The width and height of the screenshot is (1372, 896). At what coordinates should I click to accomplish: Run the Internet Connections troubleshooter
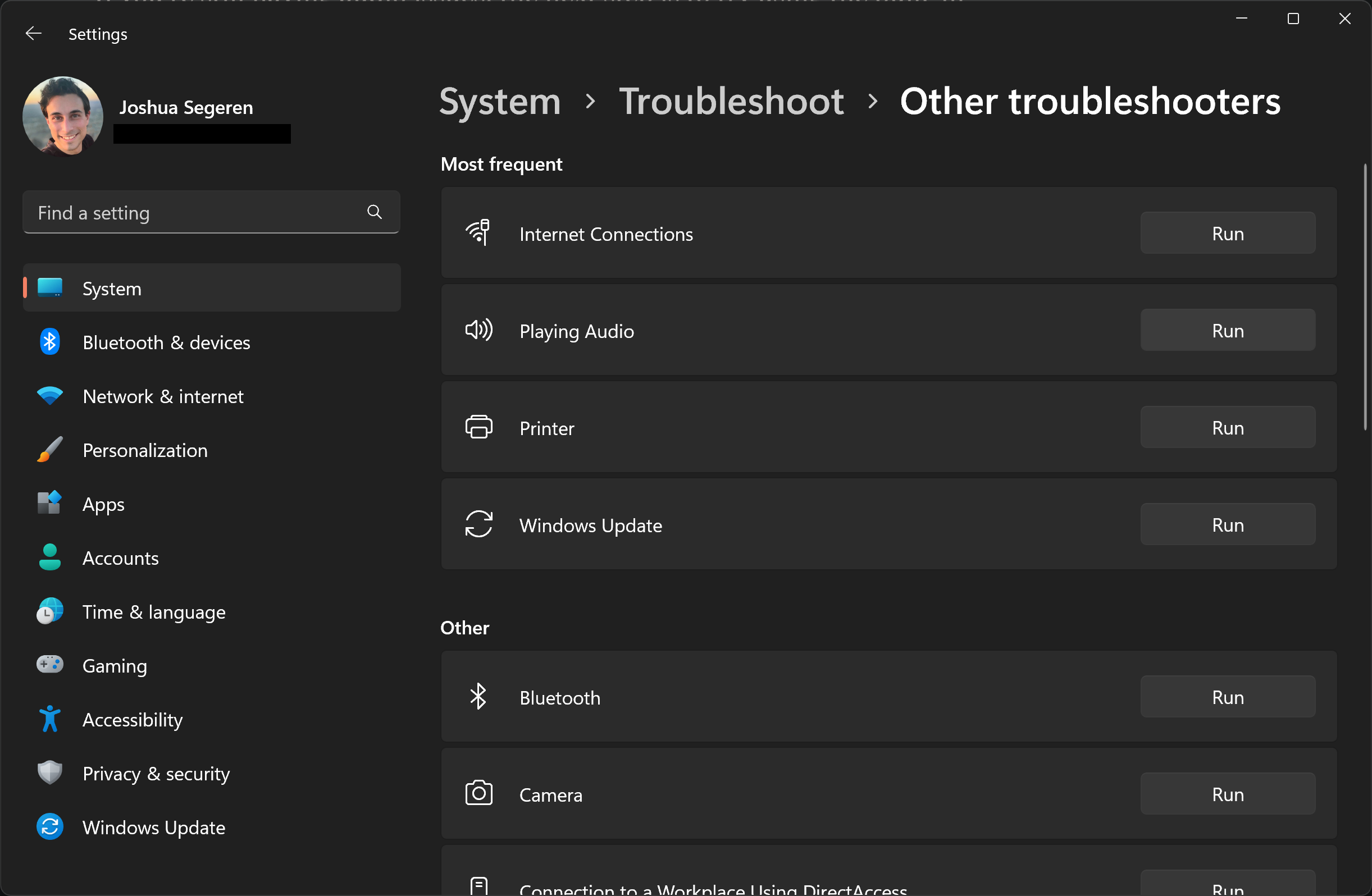click(x=1227, y=233)
